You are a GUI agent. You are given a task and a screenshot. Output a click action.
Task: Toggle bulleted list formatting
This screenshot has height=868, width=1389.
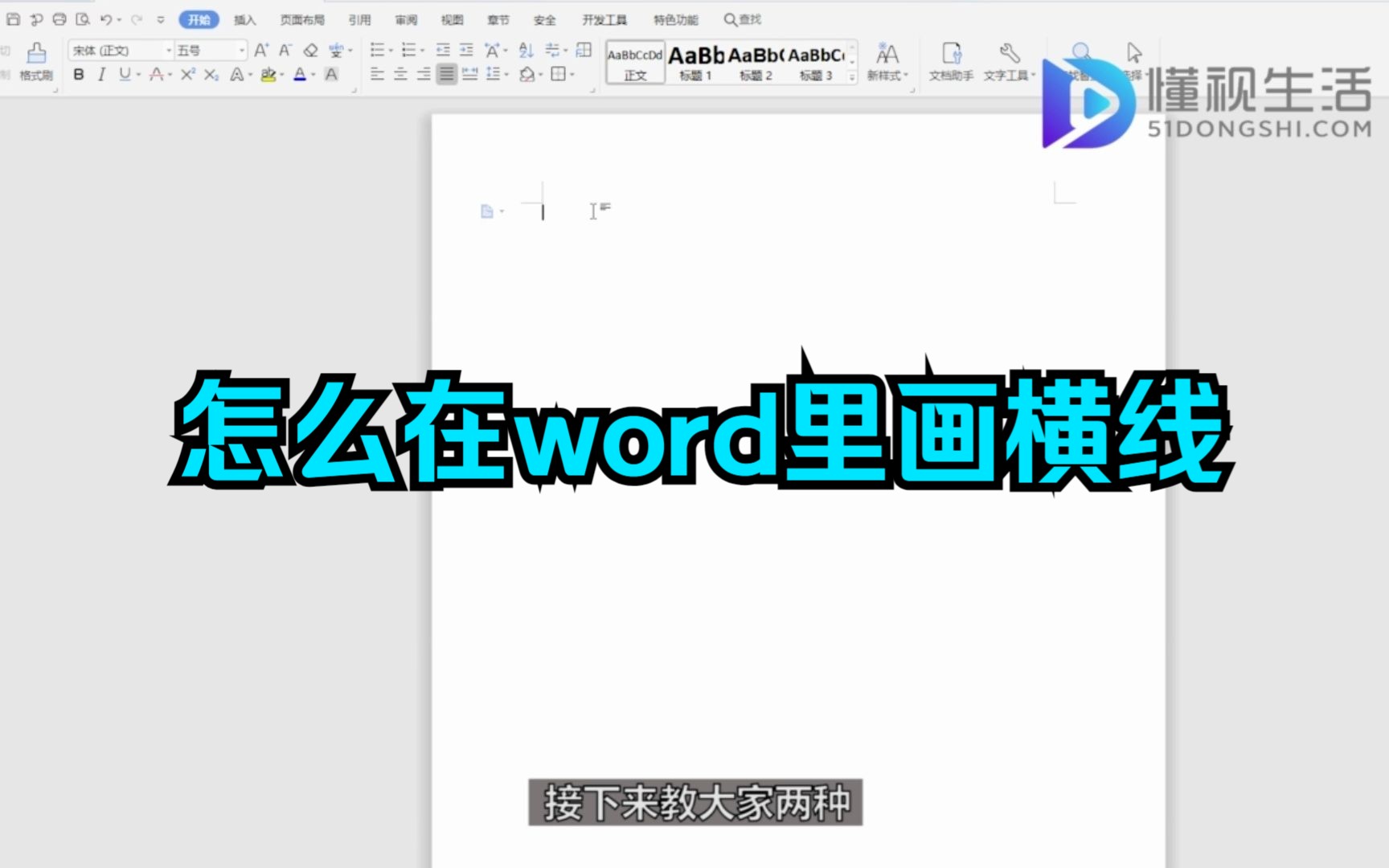tap(376, 51)
